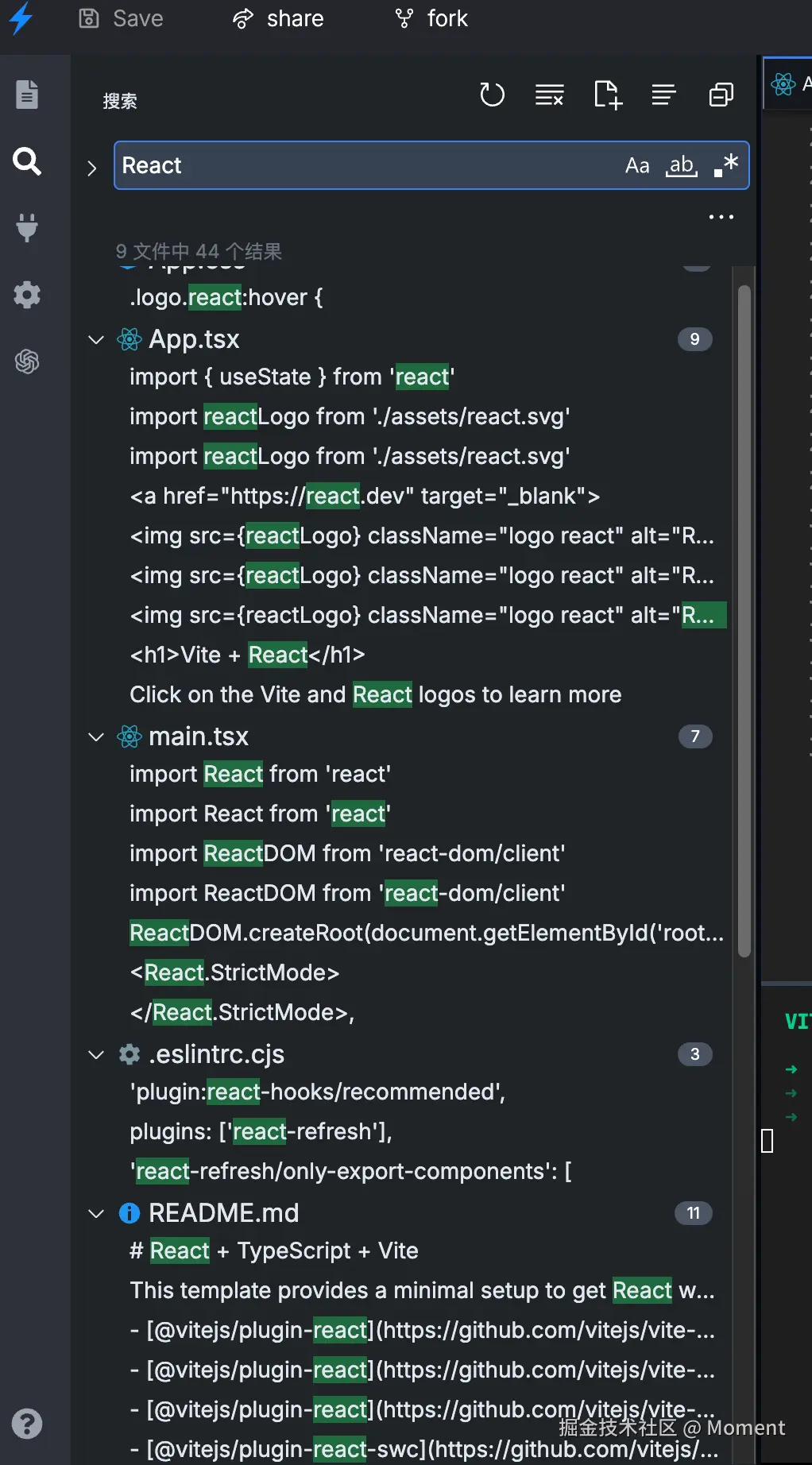Open App.tsx file name in results
The image size is (812, 1465).
pyautogui.click(x=194, y=339)
